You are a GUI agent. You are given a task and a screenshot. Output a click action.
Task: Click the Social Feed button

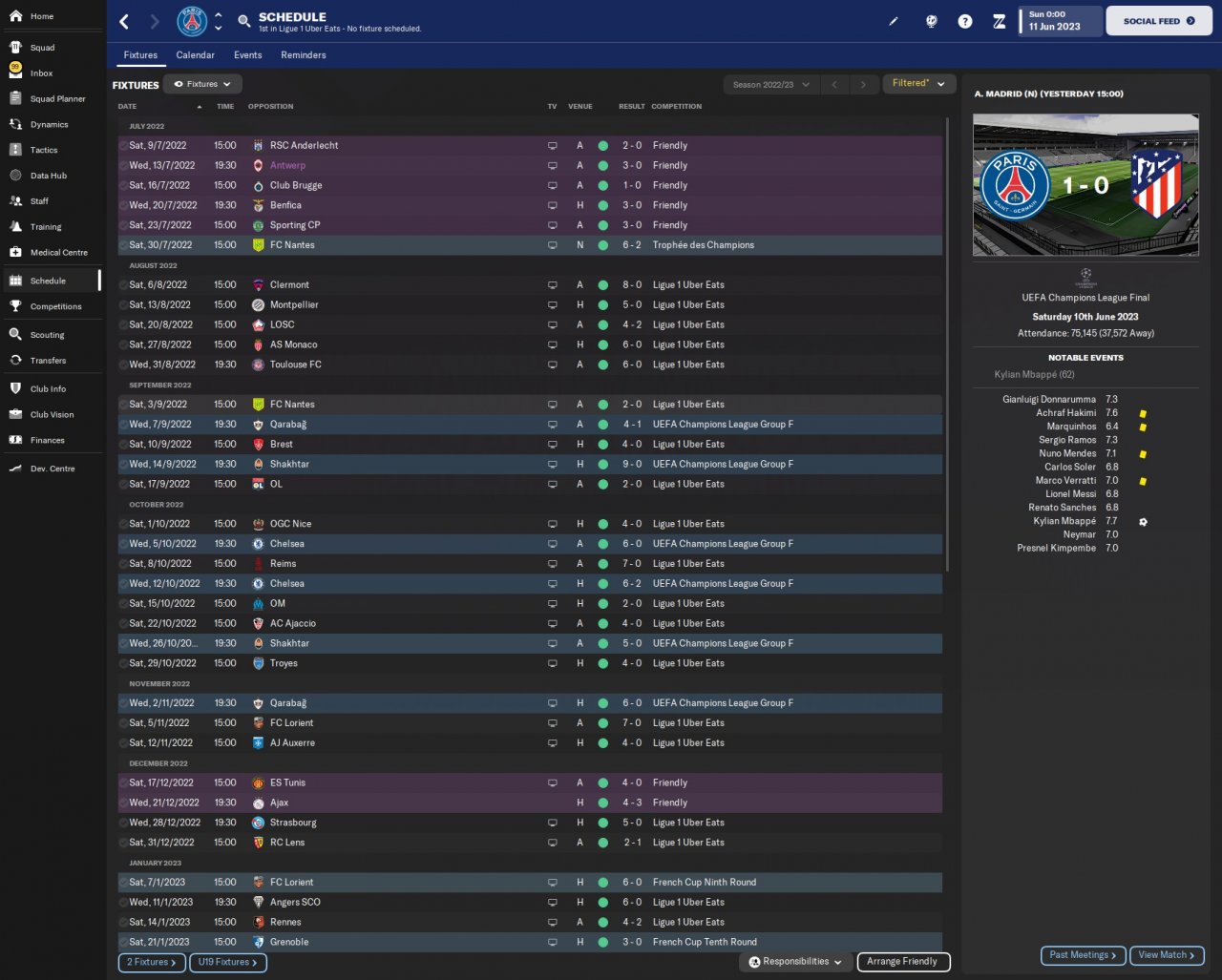pos(1159,21)
